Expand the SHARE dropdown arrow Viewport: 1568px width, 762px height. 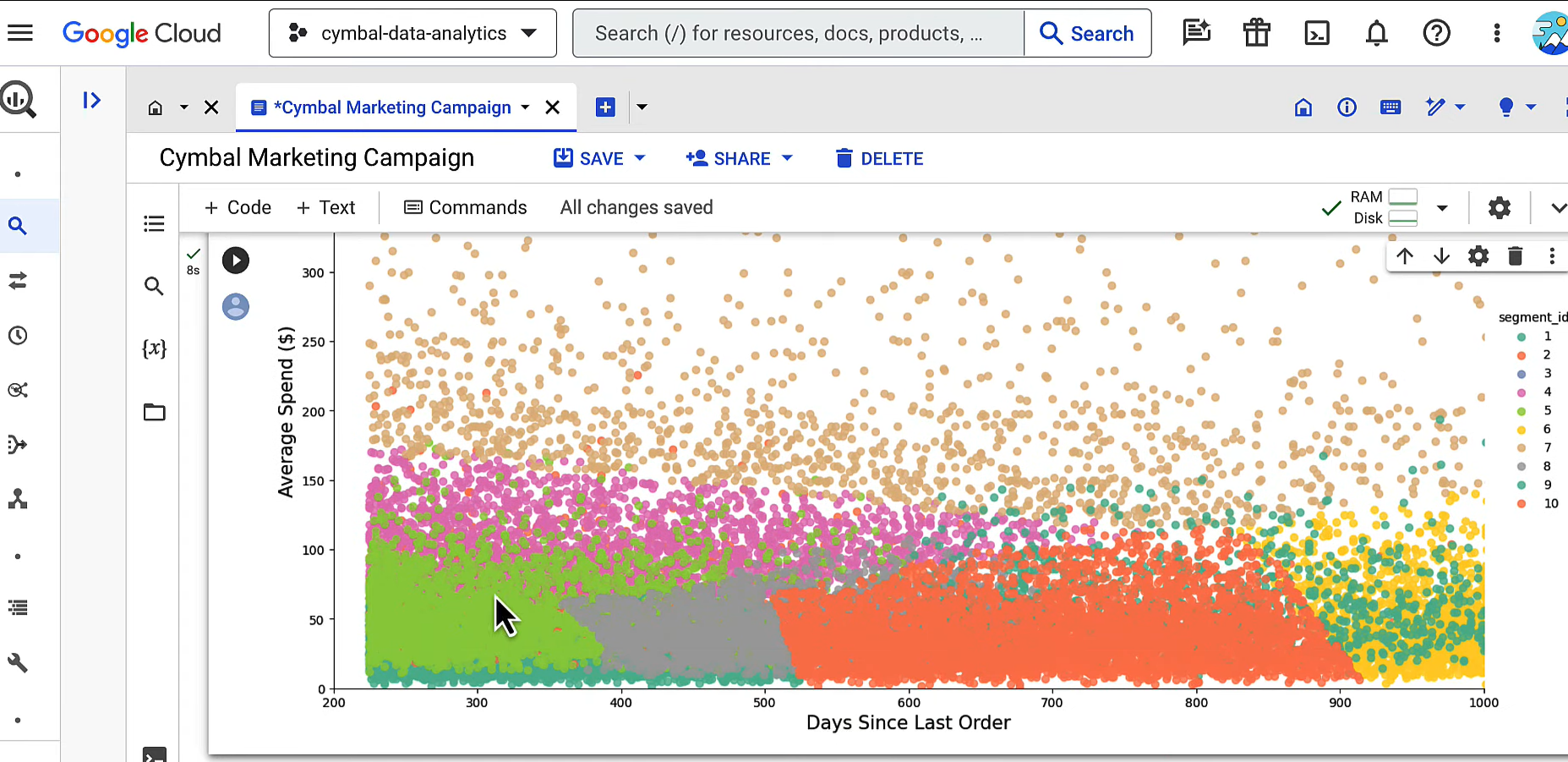787,158
